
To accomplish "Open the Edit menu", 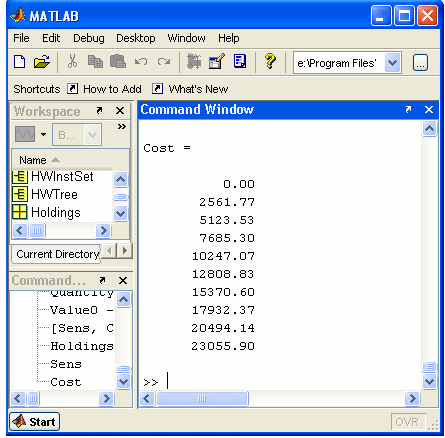I will [x=51, y=38].
